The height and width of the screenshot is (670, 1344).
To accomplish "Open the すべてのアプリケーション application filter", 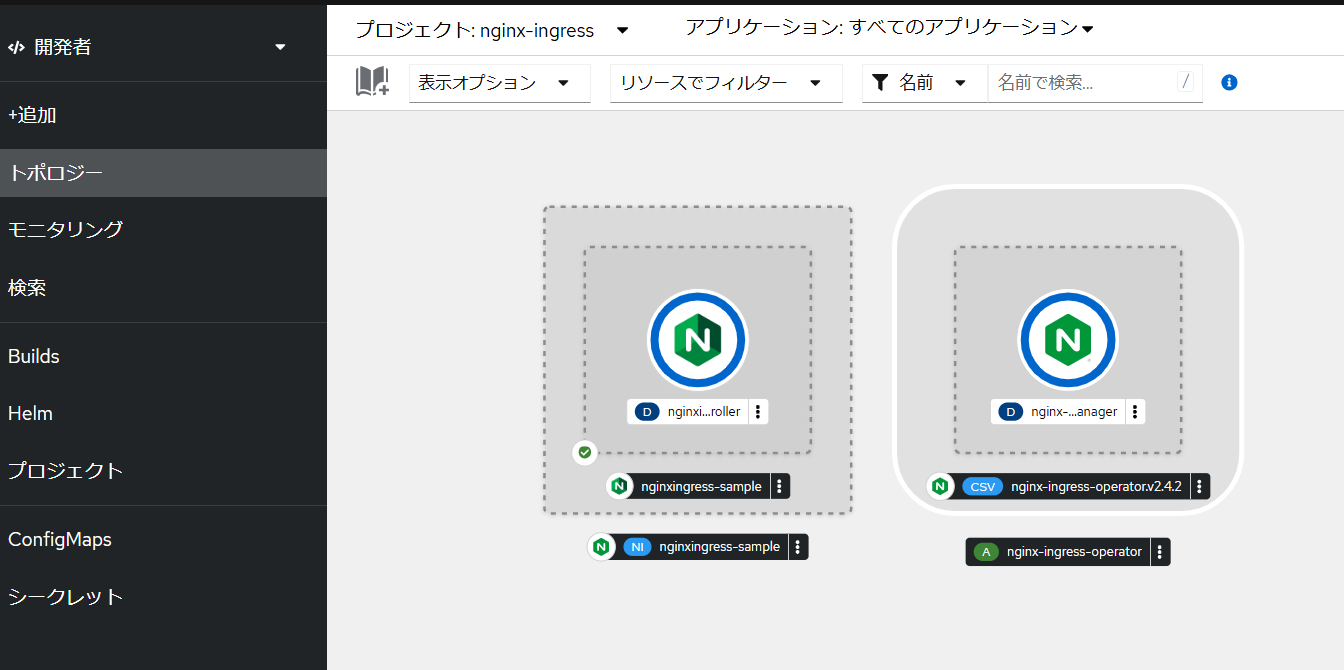I will click(887, 29).
